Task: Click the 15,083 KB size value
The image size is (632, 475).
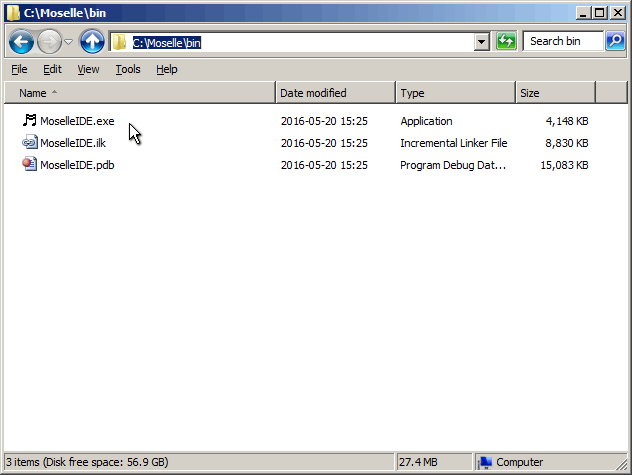Action: (x=564, y=165)
